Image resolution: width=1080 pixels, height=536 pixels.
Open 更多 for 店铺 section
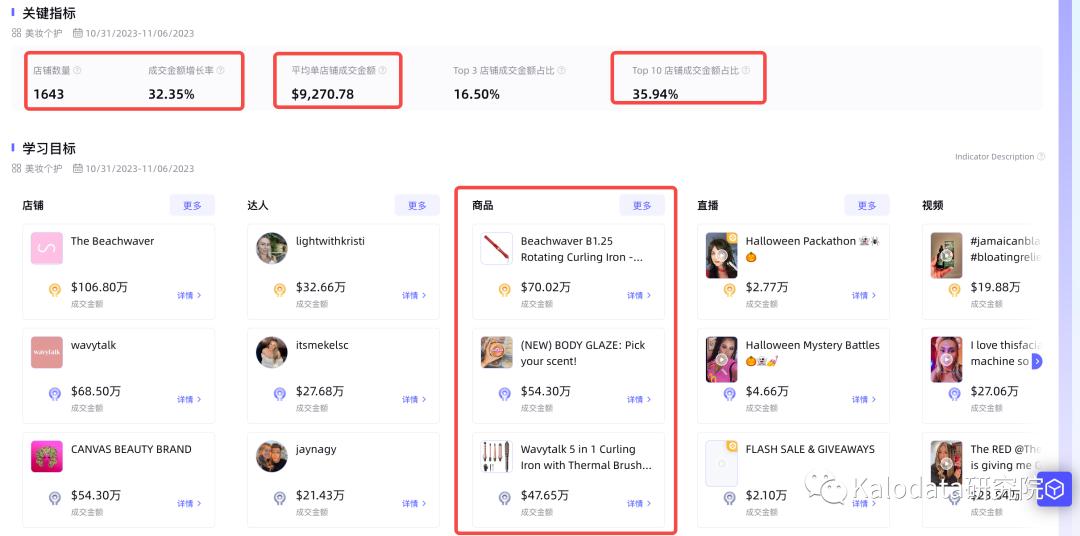192,205
